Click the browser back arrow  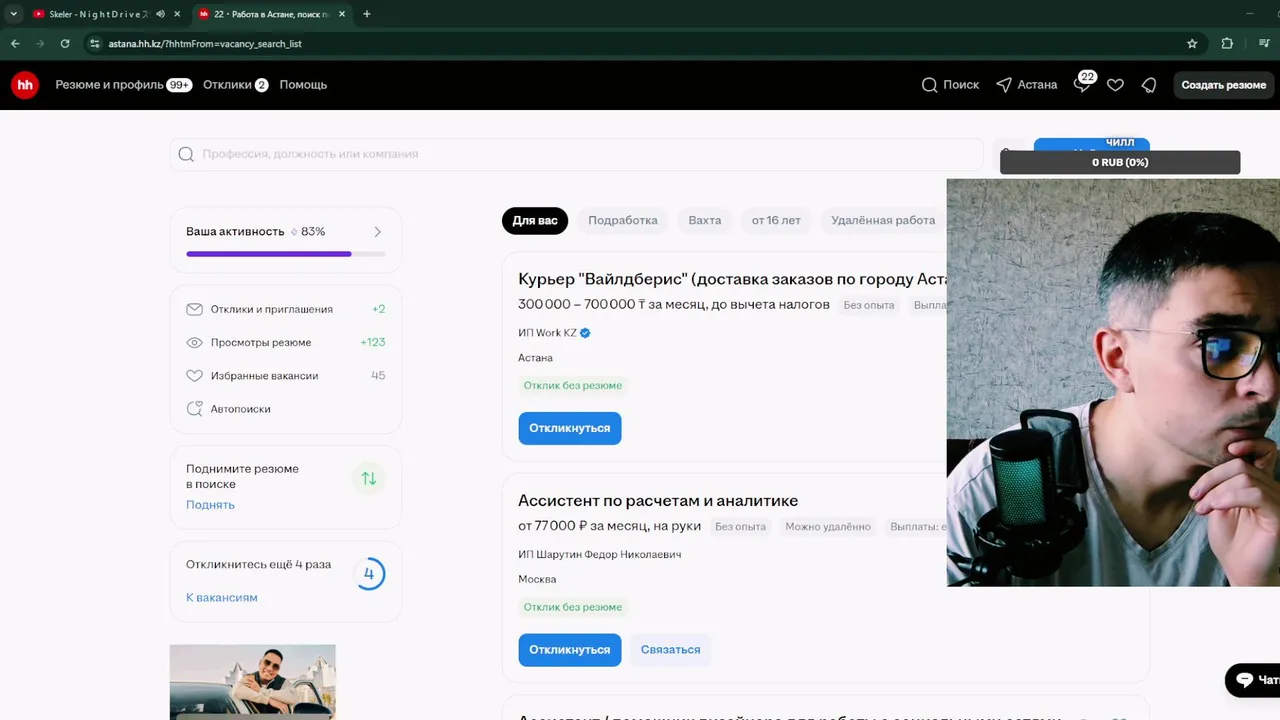click(x=15, y=43)
